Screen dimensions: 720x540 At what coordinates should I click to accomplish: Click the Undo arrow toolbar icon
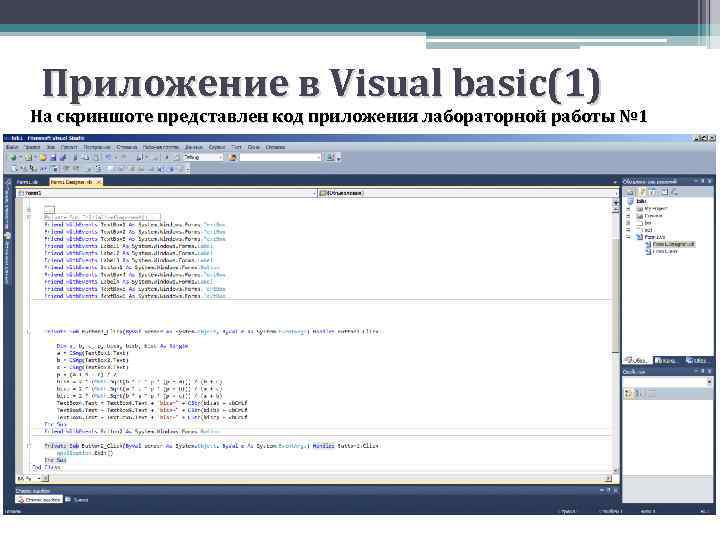(109, 158)
